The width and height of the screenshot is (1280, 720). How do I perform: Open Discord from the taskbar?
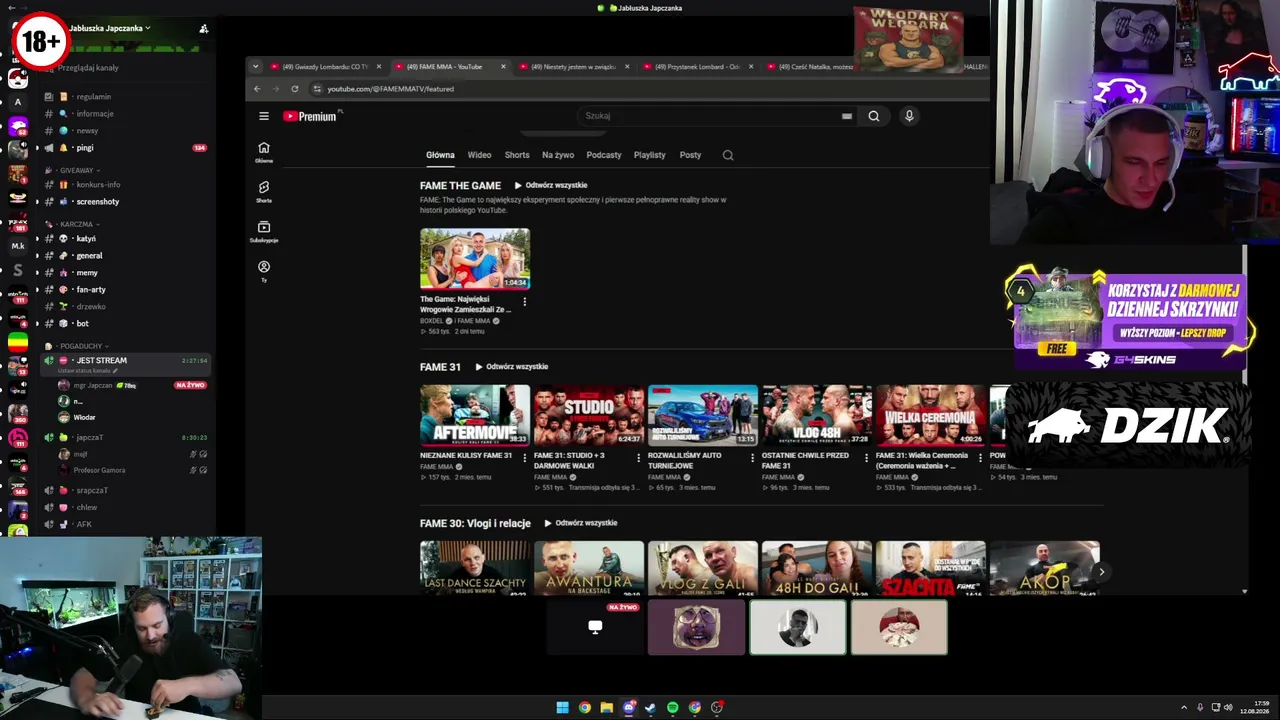point(629,708)
